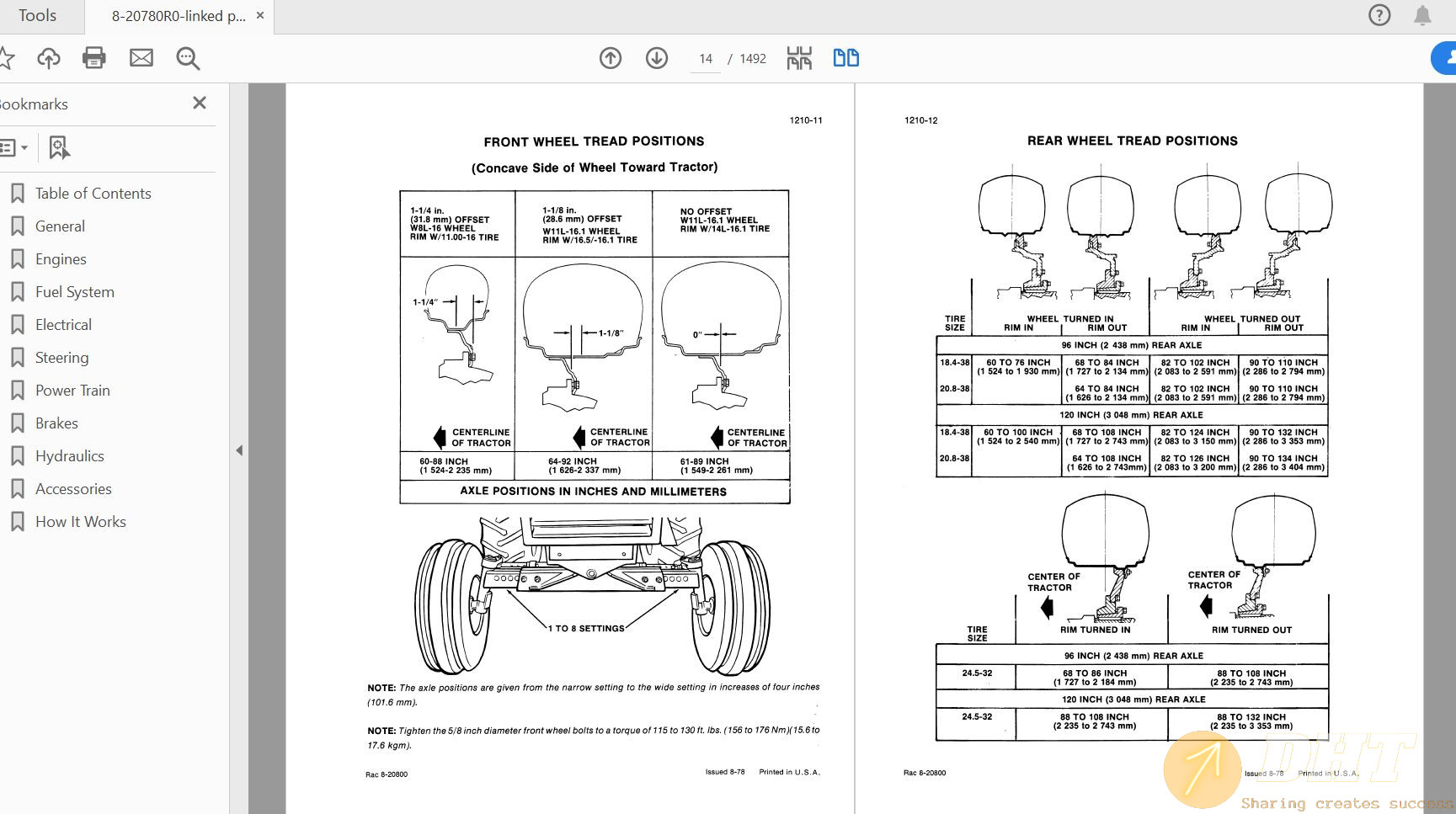The height and width of the screenshot is (814, 1456).
Task: Select the page thumbnails display mode icon
Action: tap(798, 58)
